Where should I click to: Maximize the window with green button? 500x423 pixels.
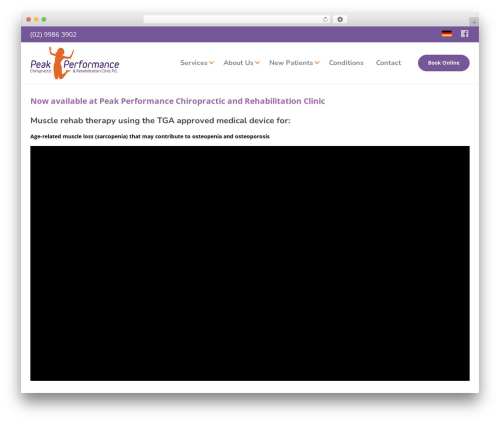click(x=44, y=19)
